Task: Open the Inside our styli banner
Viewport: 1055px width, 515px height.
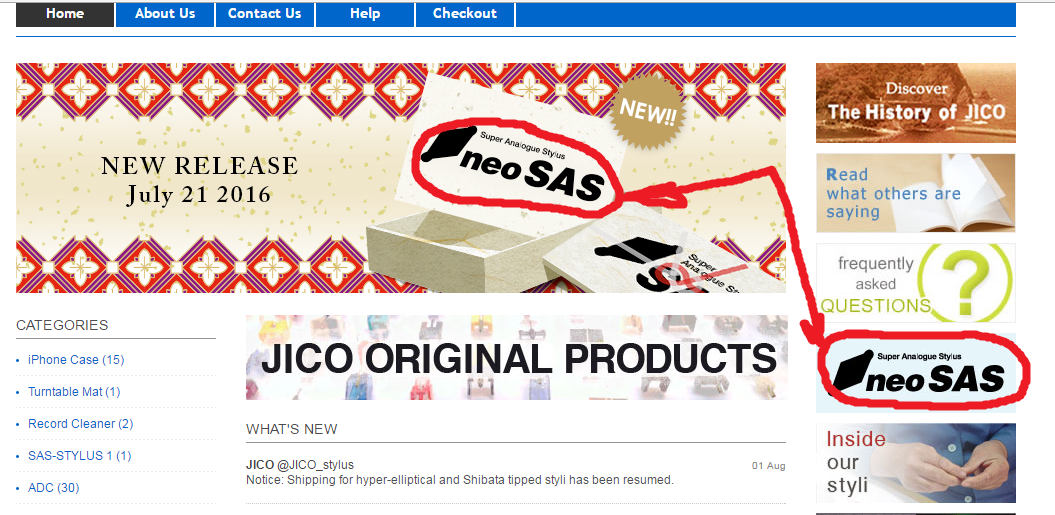Action: [x=916, y=463]
